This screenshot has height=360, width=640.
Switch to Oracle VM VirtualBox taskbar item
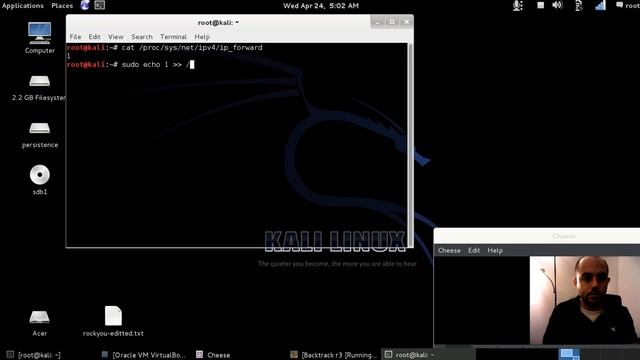144,355
